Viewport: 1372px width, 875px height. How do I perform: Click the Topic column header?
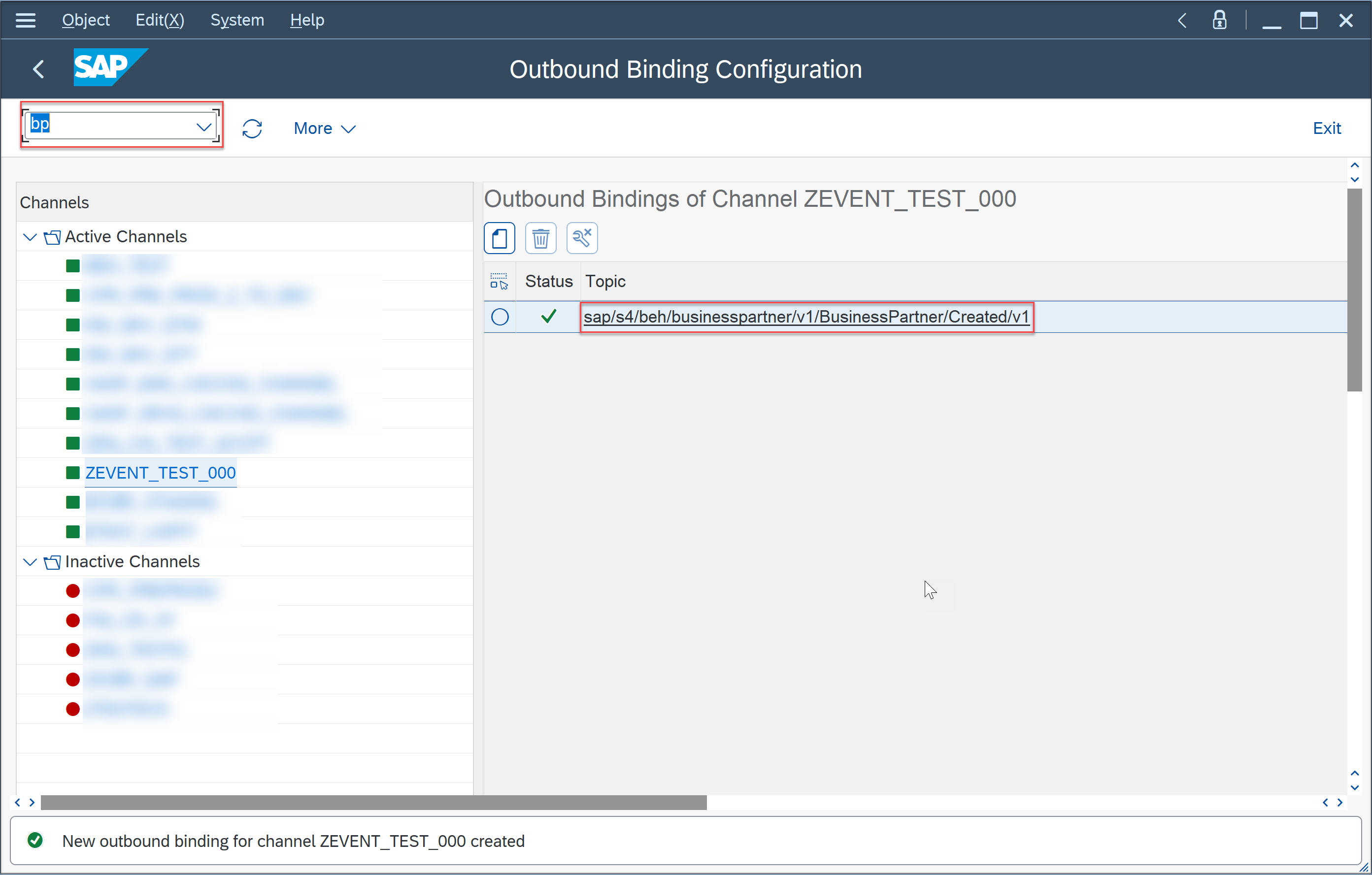tap(605, 282)
